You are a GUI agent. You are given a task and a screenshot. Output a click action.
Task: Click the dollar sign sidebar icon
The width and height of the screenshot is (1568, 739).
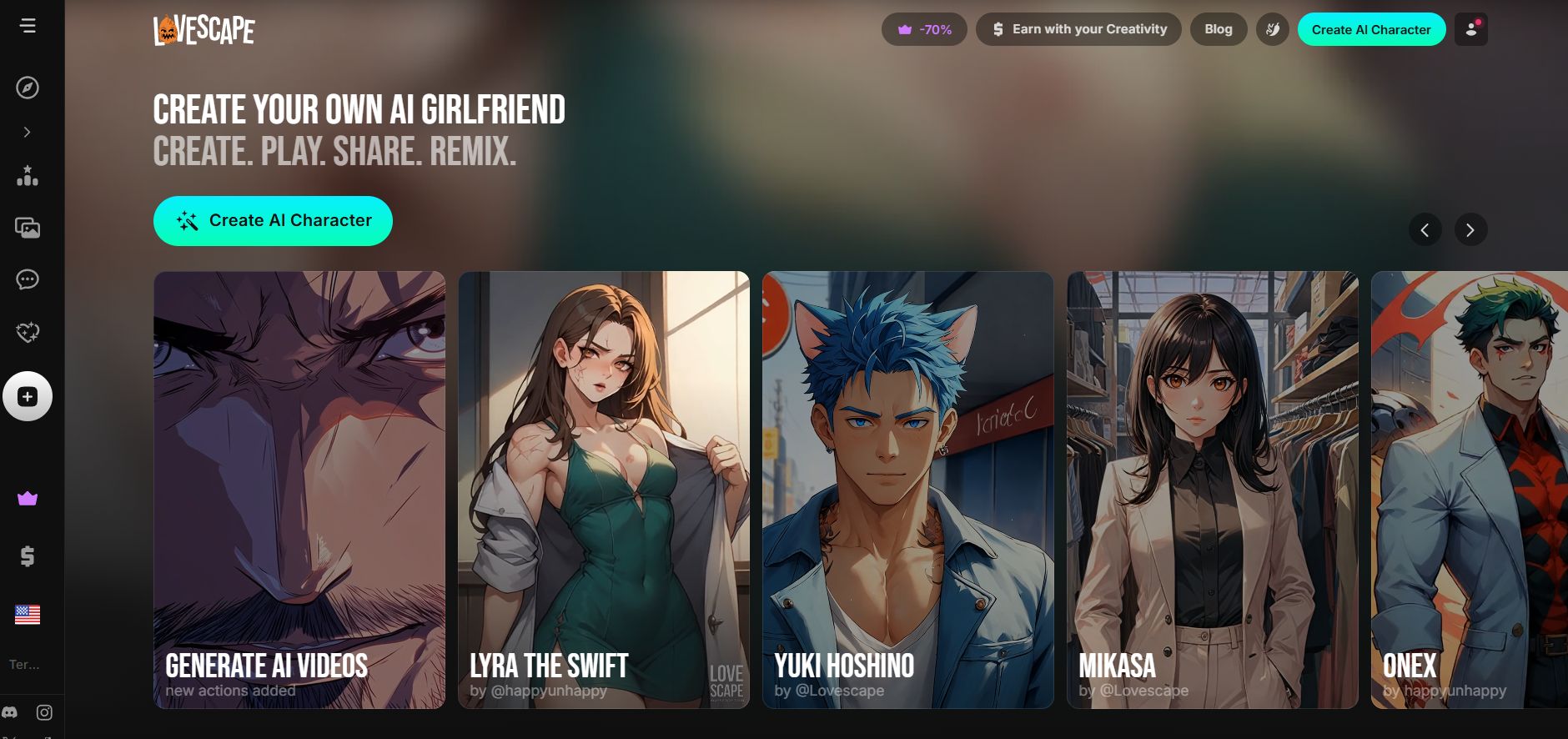[x=28, y=556]
